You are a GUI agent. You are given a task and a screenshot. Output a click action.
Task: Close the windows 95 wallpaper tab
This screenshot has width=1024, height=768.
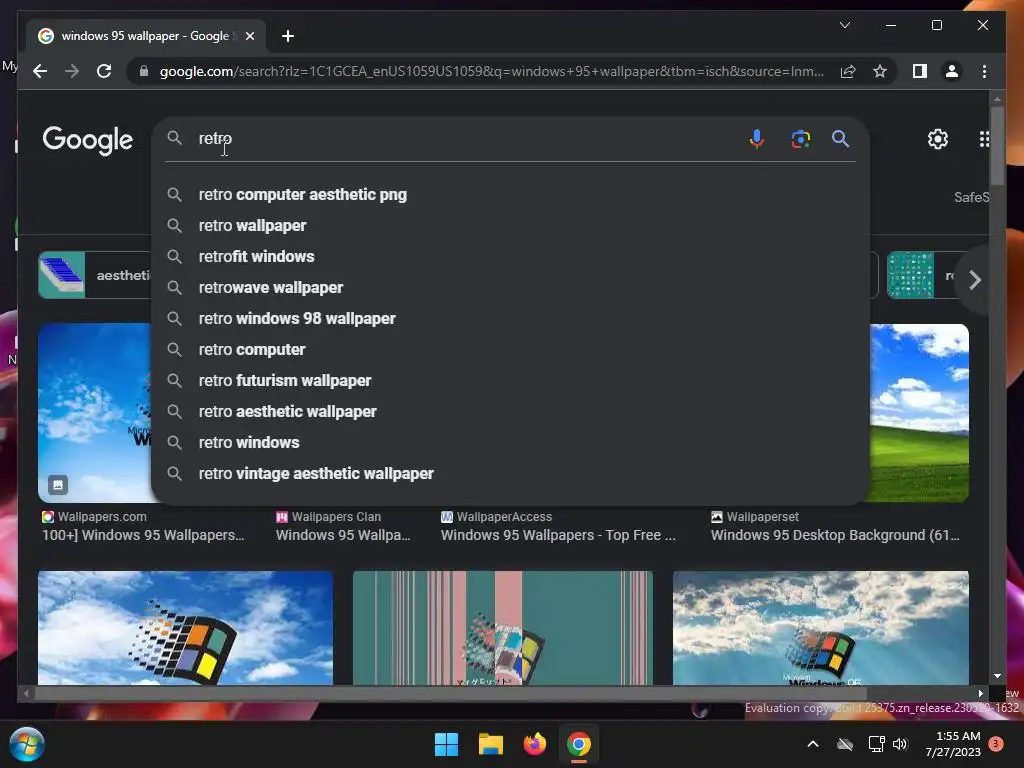point(249,36)
